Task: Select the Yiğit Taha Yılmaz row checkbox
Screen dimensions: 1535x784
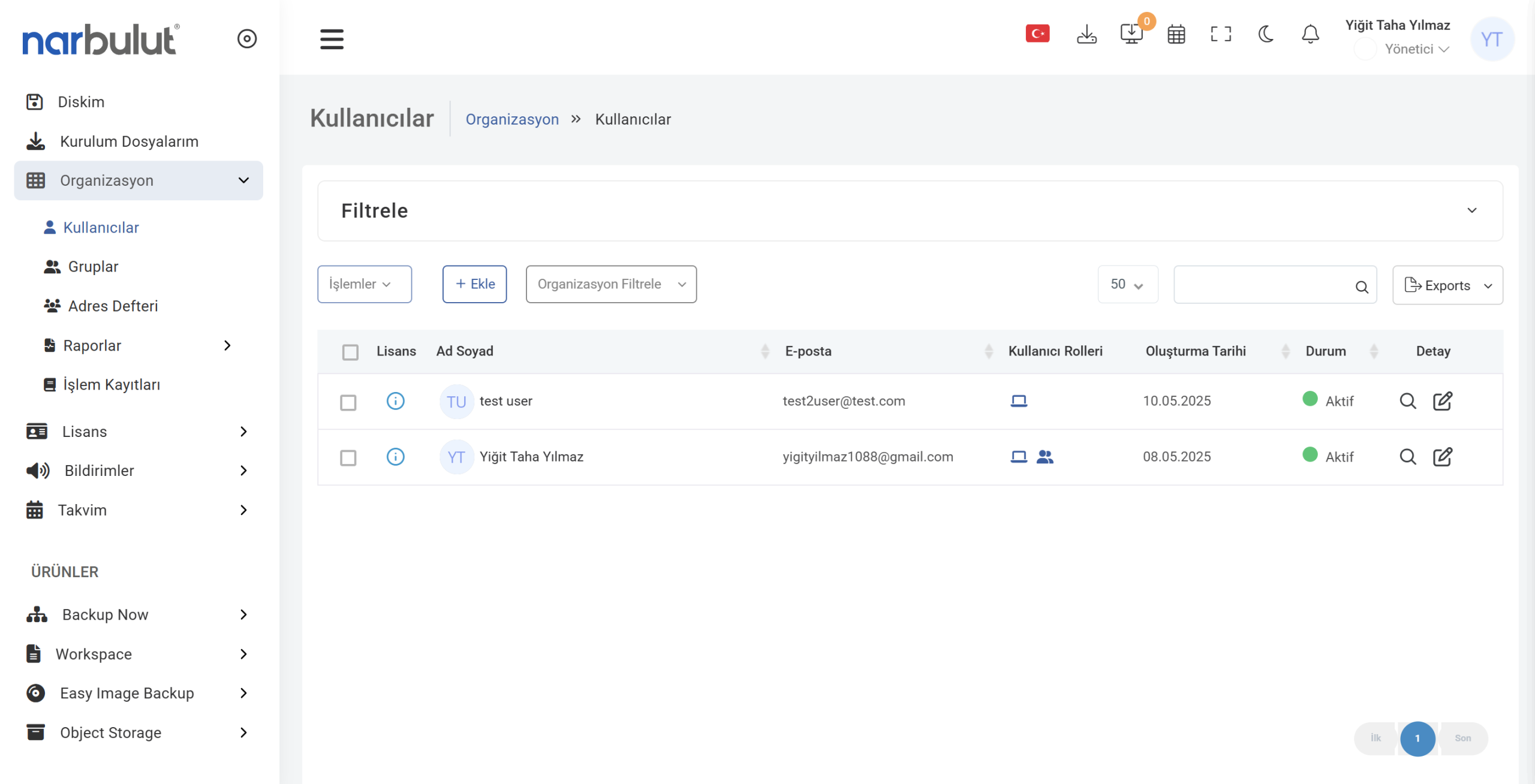Action: click(348, 458)
